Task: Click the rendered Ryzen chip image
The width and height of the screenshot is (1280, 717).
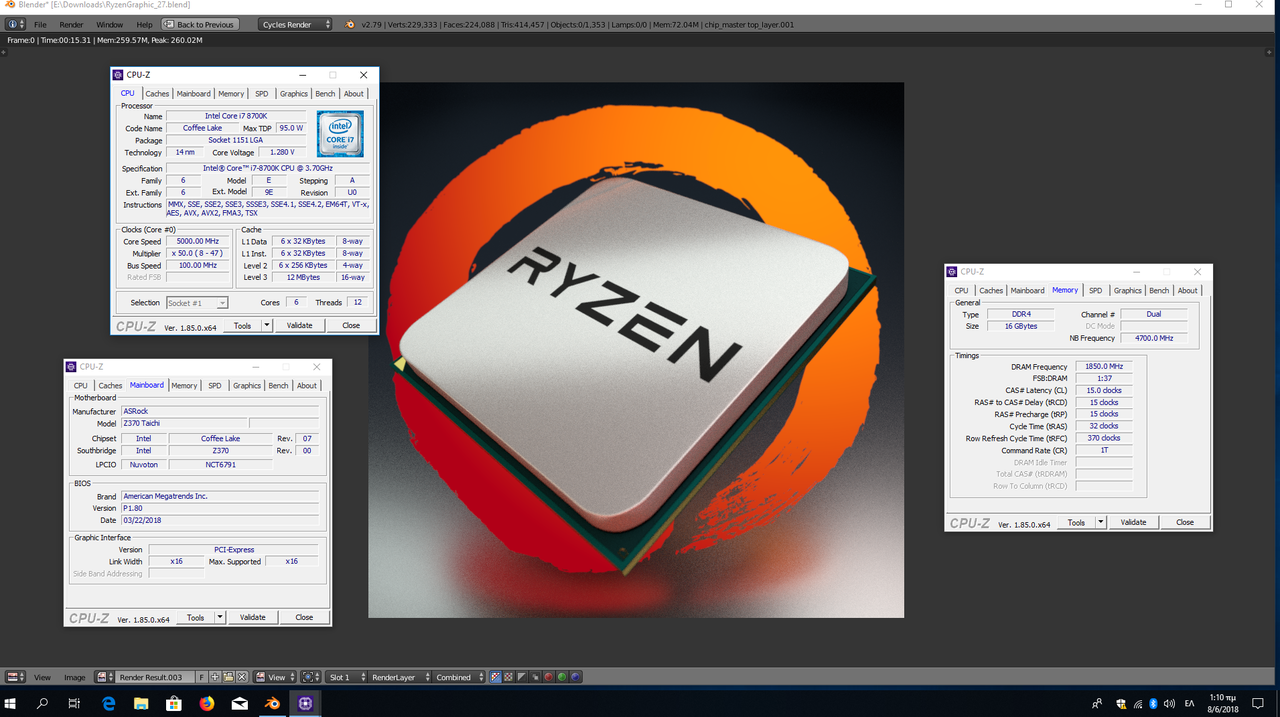Action: [x=636, y=350]
